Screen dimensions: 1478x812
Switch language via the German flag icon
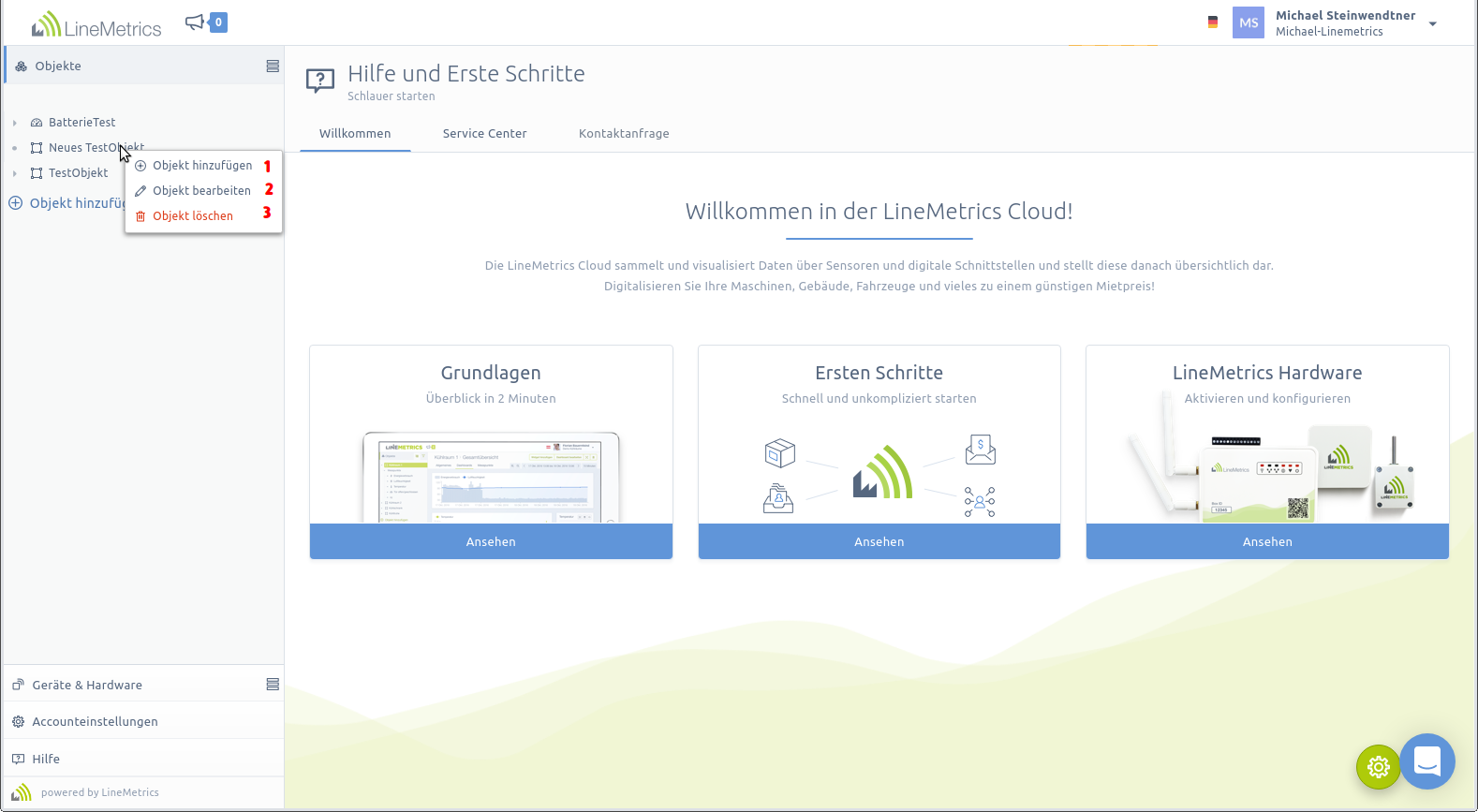point(1213,22)
